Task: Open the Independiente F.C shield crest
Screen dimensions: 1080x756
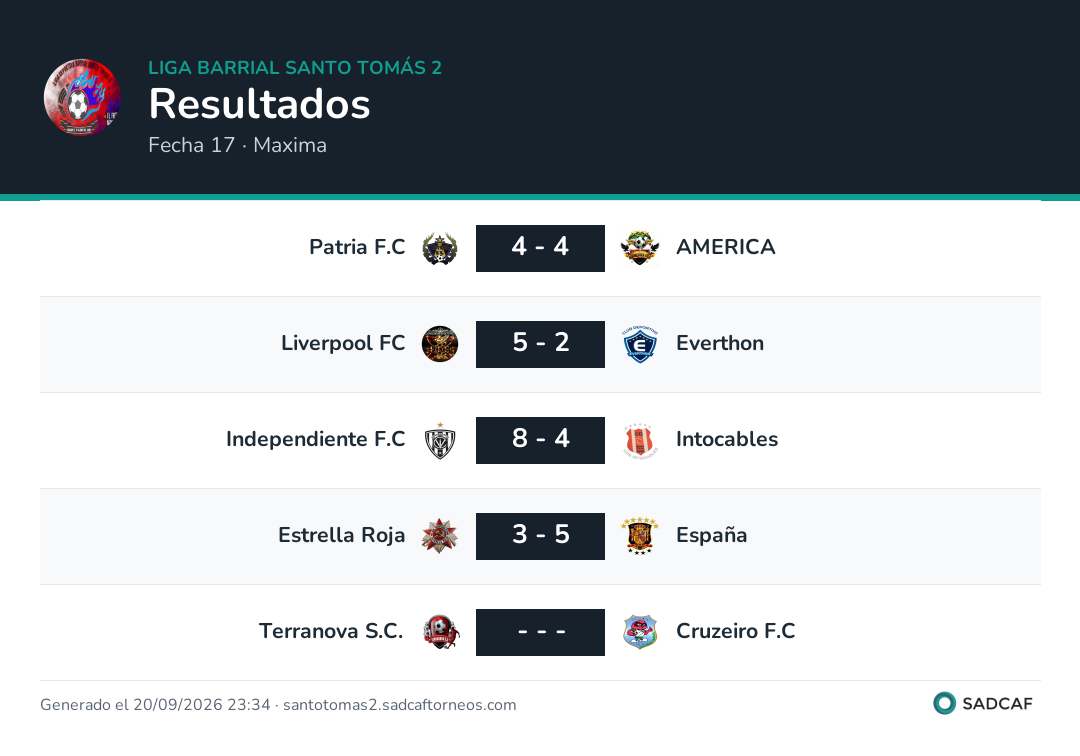Action: click(x=439, y=441)
